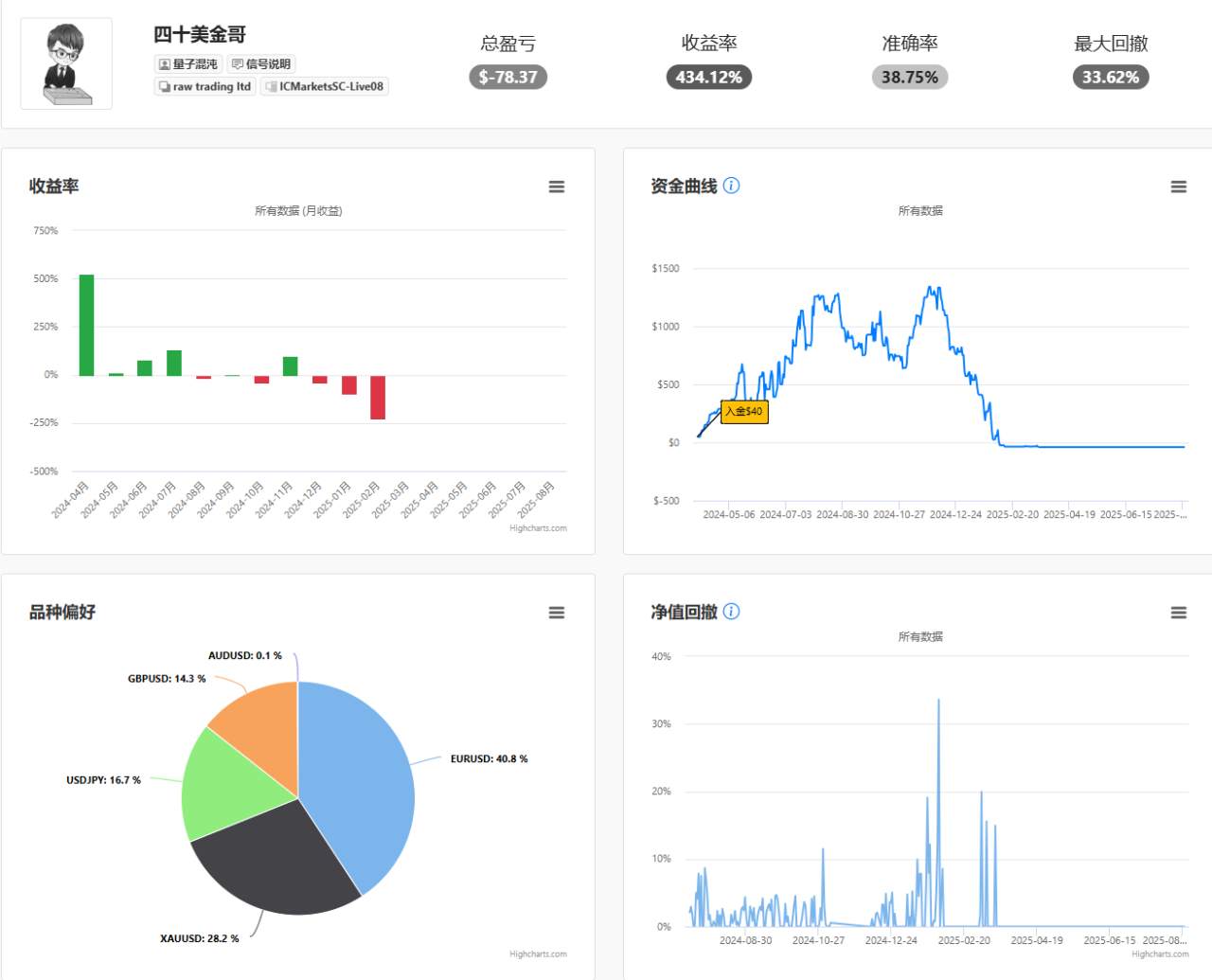Open Highcharts.com link under 收益率 chart
1212x980 pixels.
(538, 528)
